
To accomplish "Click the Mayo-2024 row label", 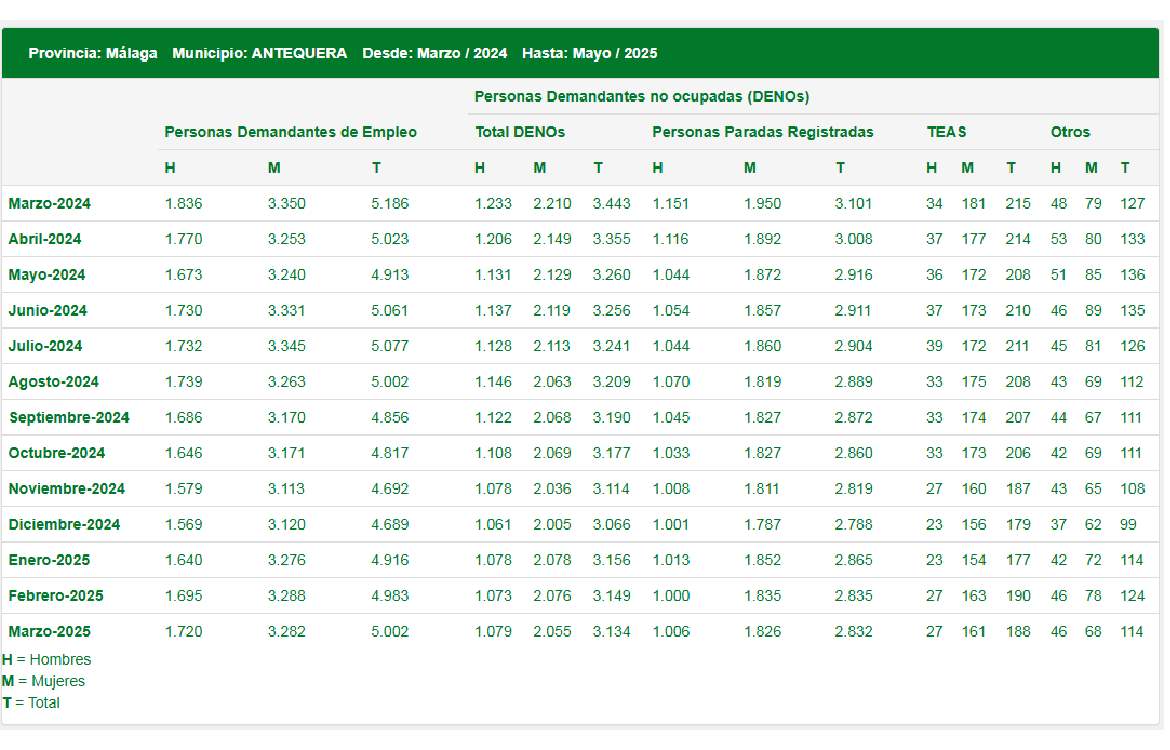I will point(46,275).
